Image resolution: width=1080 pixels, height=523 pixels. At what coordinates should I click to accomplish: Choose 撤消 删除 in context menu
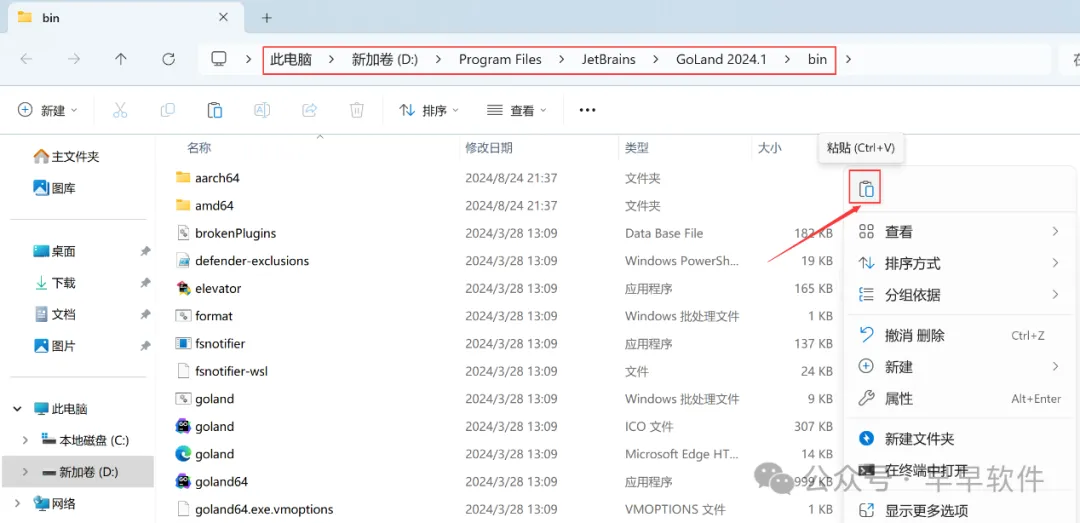click(960, 336)
